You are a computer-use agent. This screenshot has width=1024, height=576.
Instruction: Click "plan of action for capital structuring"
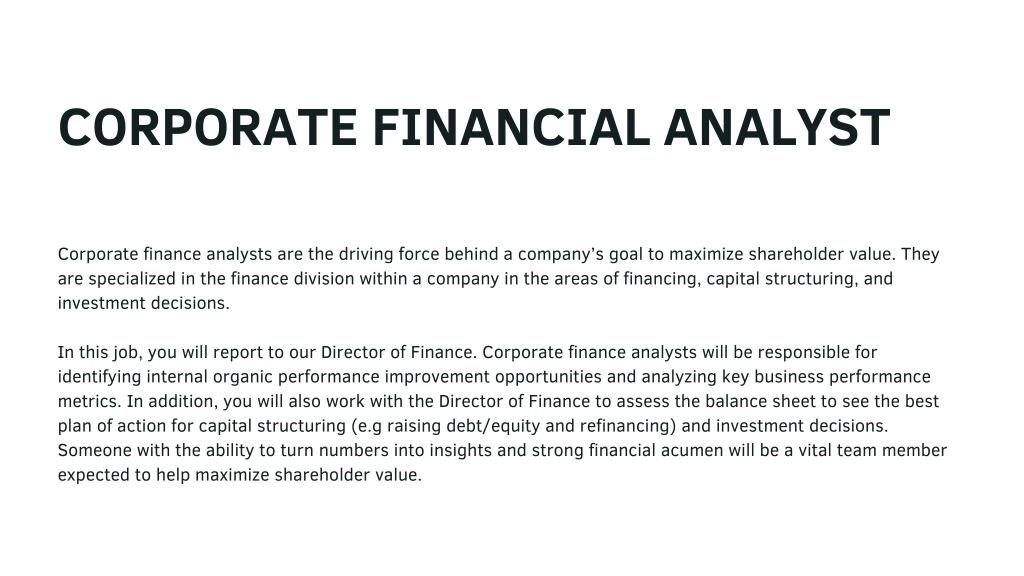(x=202, y=426)
